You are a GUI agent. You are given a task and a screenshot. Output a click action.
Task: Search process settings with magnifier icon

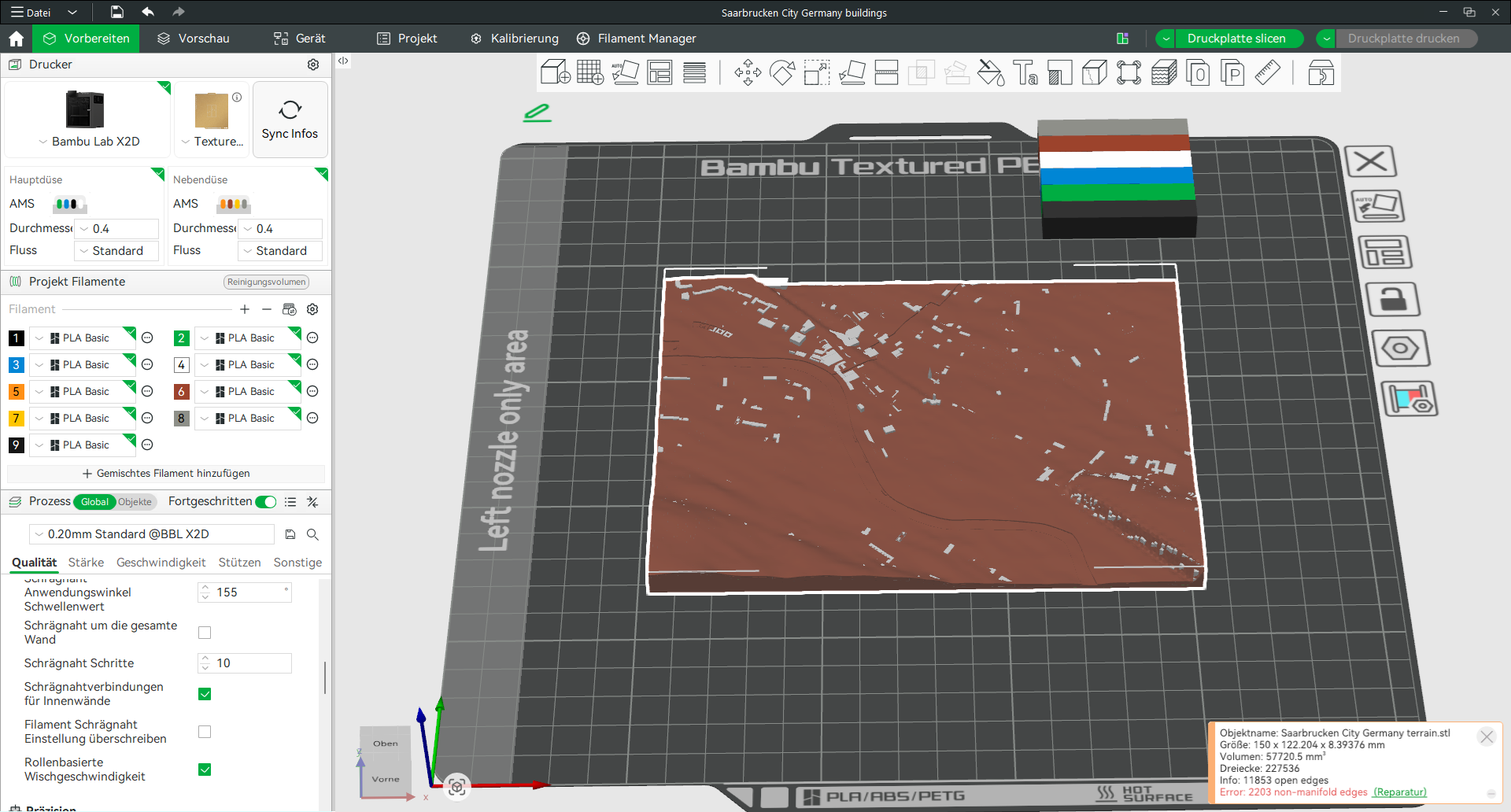[x=312, y=534]
